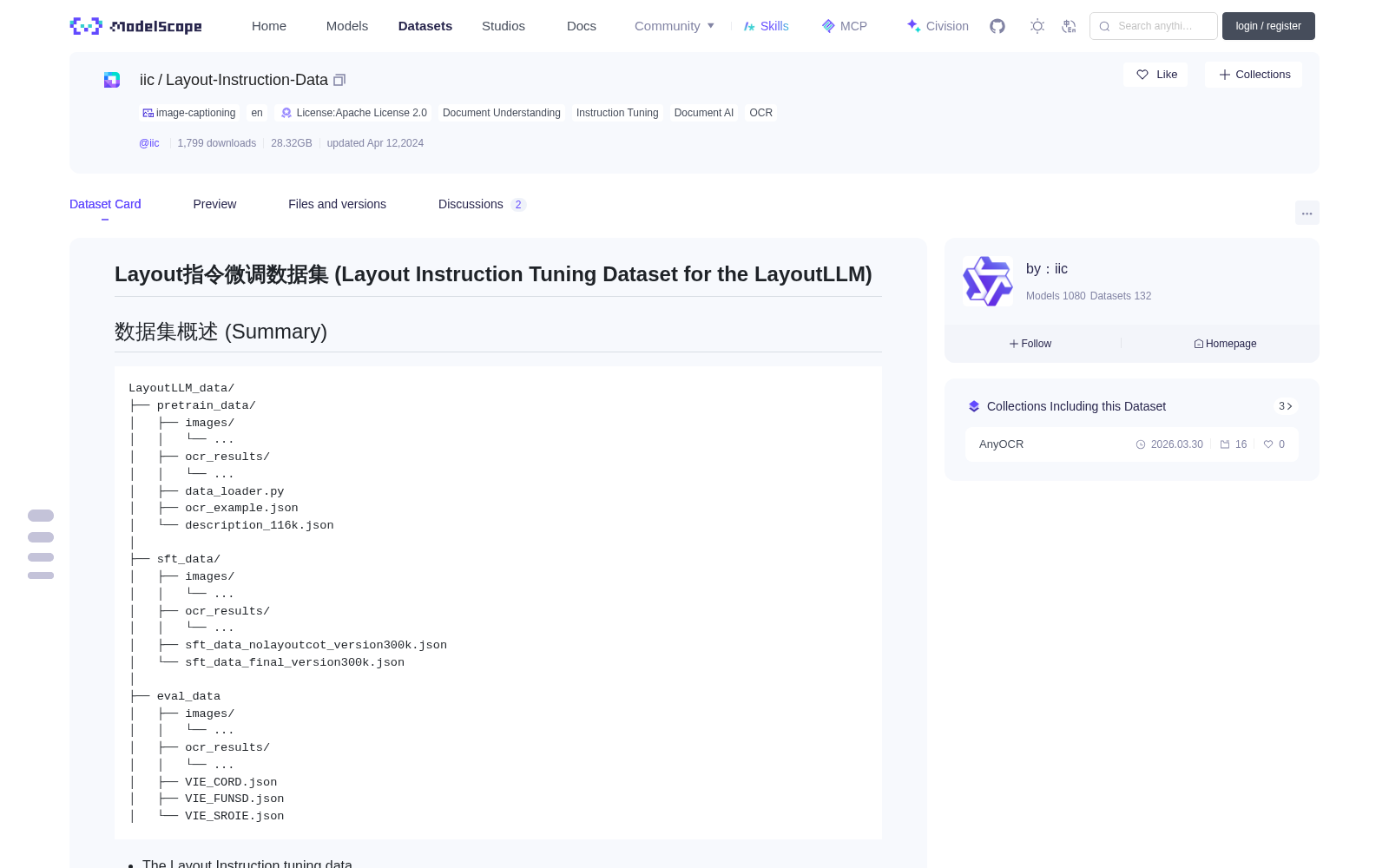
Task: Click the license badge icon
Action: coord(286,113)
